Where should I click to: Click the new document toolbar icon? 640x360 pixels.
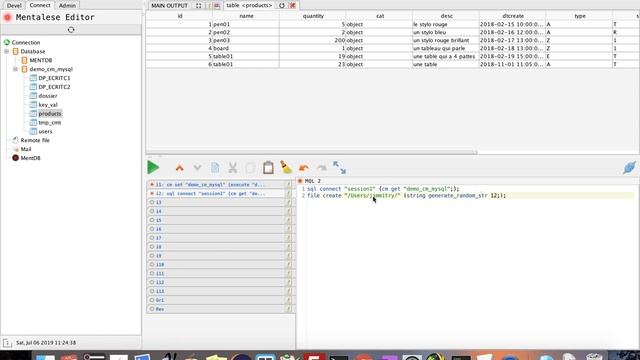point(215,168)
